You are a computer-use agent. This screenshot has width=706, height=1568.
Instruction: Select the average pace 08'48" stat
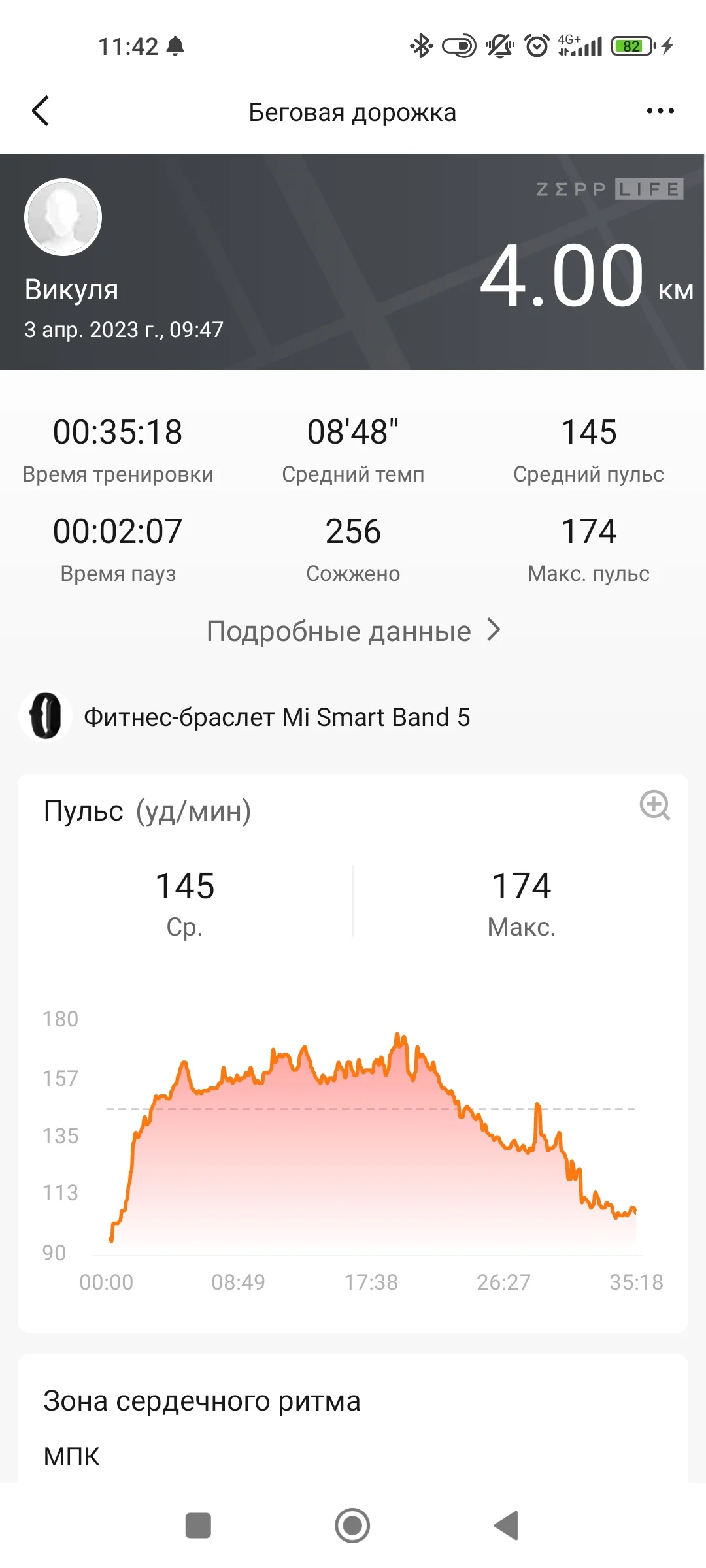coord(353,432)
